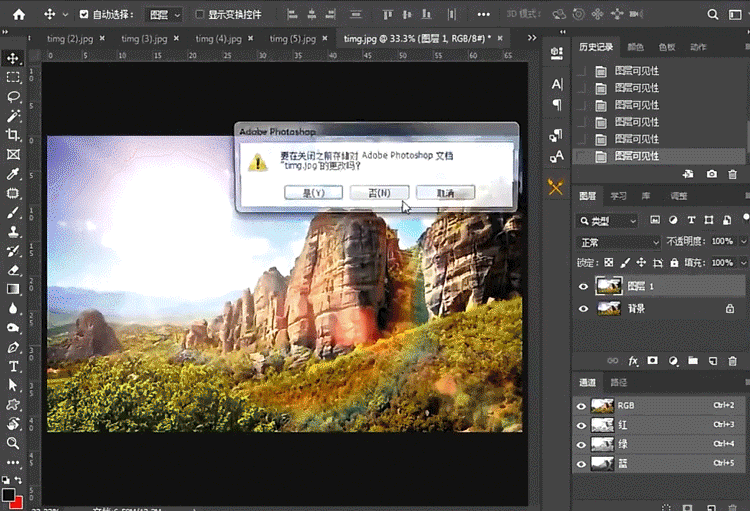Viewport: 750px width, 511px height.
Task: Toggle 红 channel visibility eye
Action: pyautogui.click(x=581, y=425)
